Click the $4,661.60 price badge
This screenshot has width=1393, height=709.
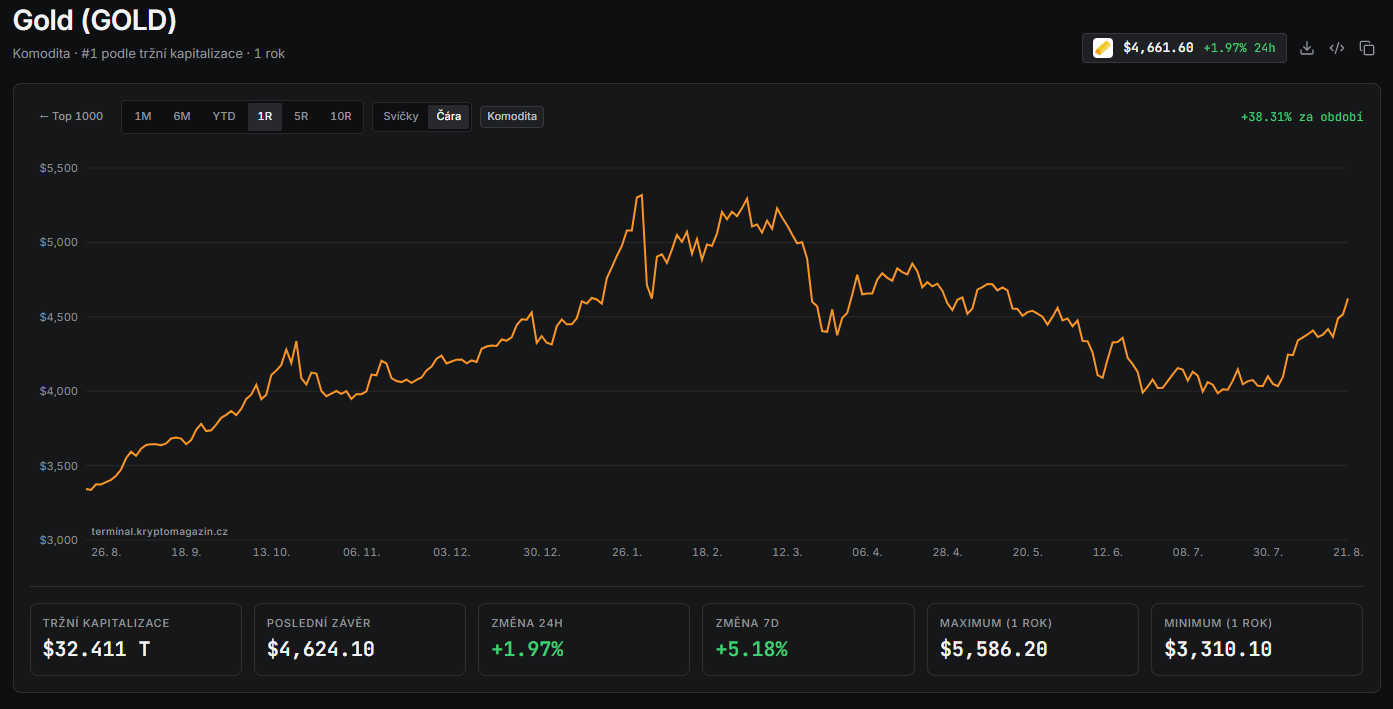1184,48
